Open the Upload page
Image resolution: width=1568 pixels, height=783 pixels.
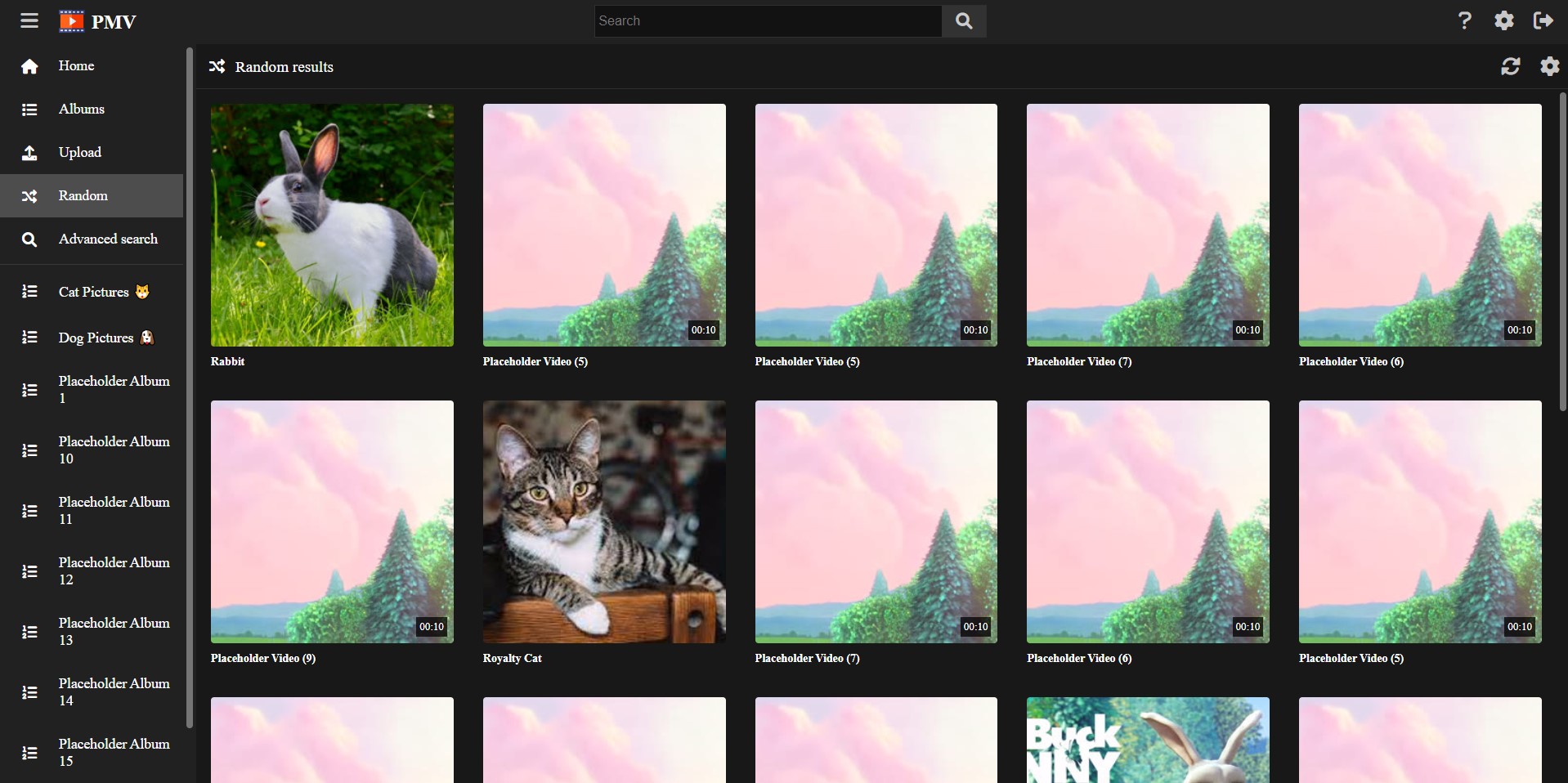(92, 153)
